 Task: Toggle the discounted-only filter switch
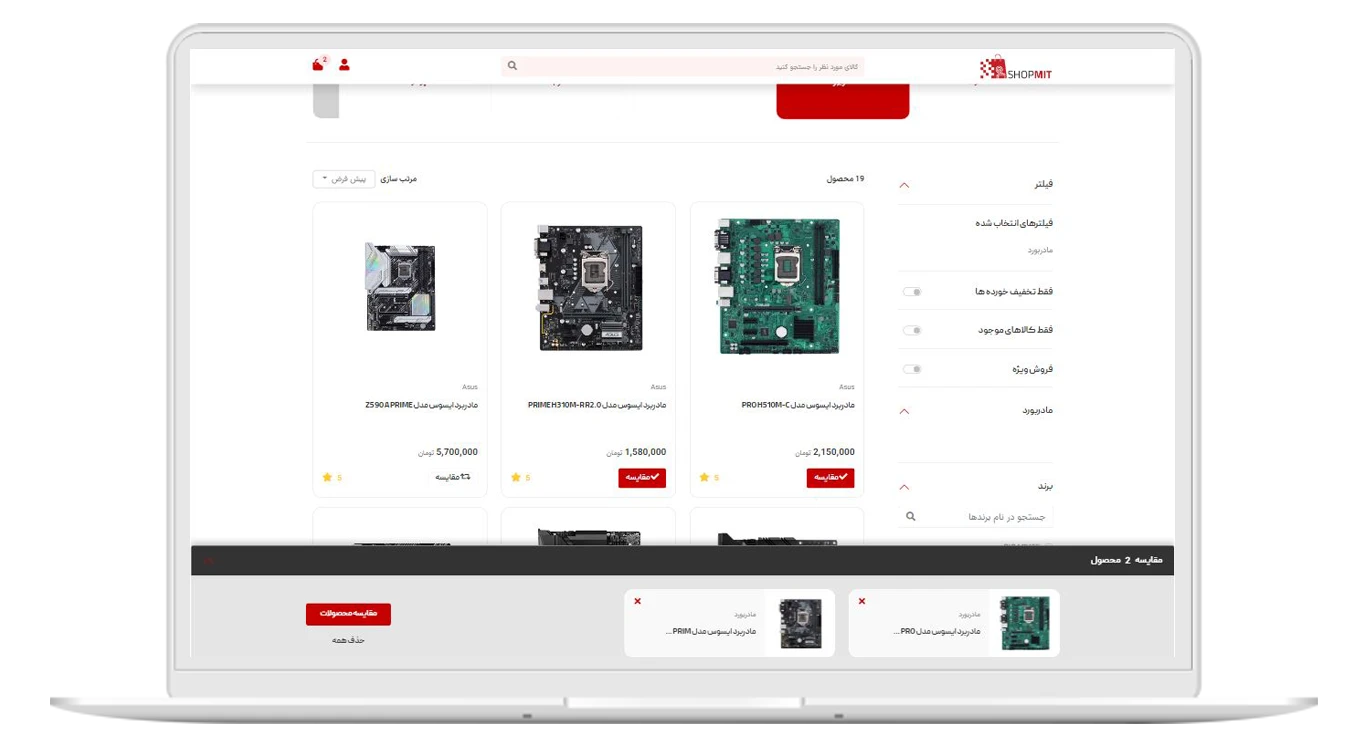[x=912, y=292]
